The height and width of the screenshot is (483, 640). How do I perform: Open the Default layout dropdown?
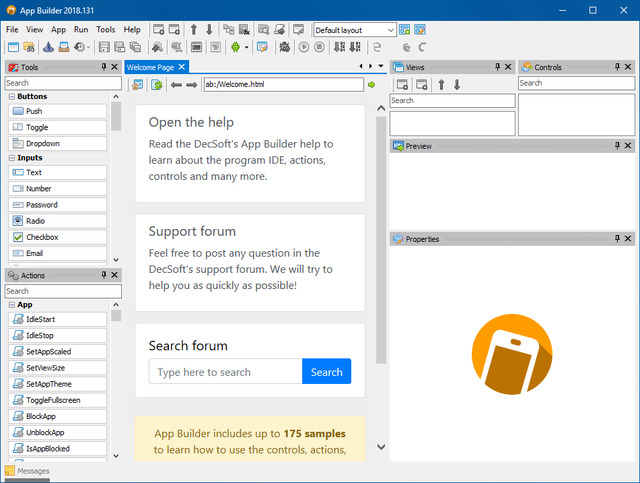point(355,30)
